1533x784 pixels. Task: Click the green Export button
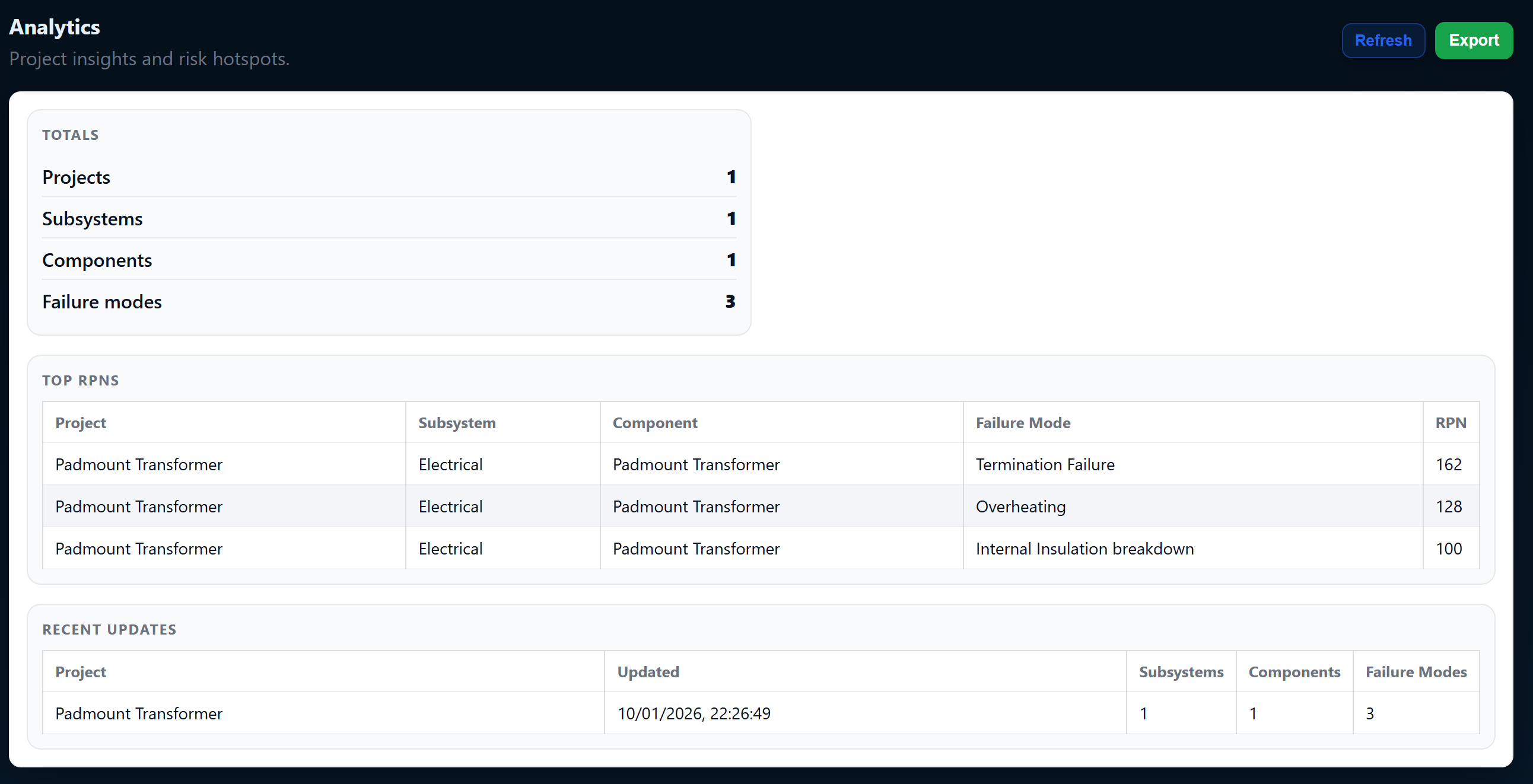pos(1474,40)
